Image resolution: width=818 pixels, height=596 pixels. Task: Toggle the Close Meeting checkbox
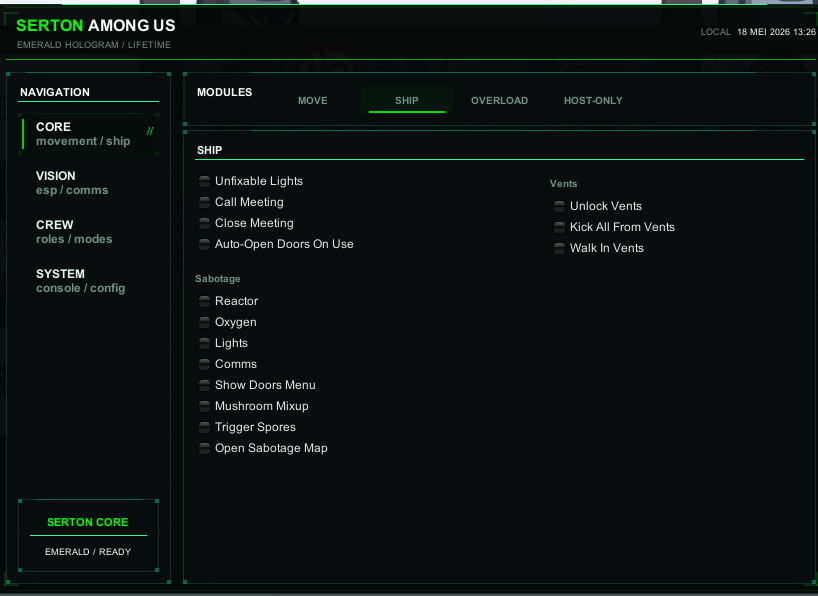click(x=204, y=223)
